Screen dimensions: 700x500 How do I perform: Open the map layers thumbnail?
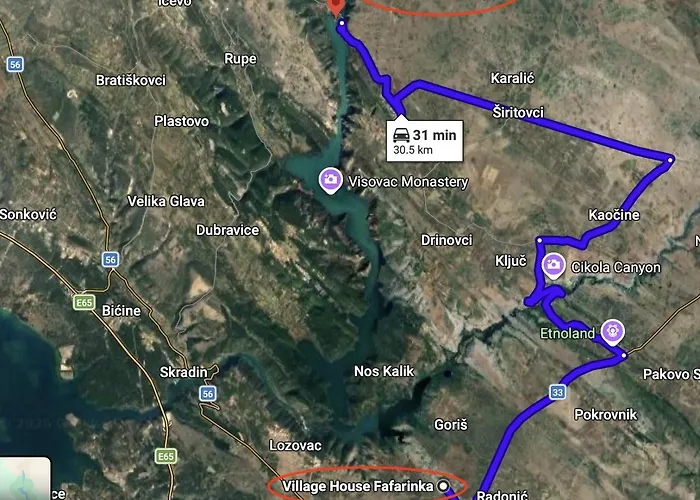[x=25, y=479]
